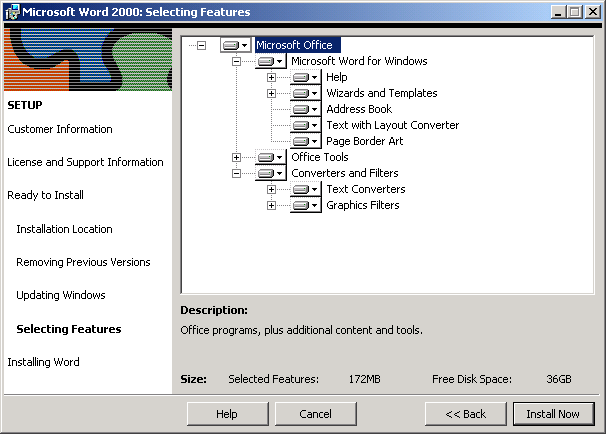The image size is (606, 434).
Task: Click the Updating Windows step
Action: click(x=61, y=295)
